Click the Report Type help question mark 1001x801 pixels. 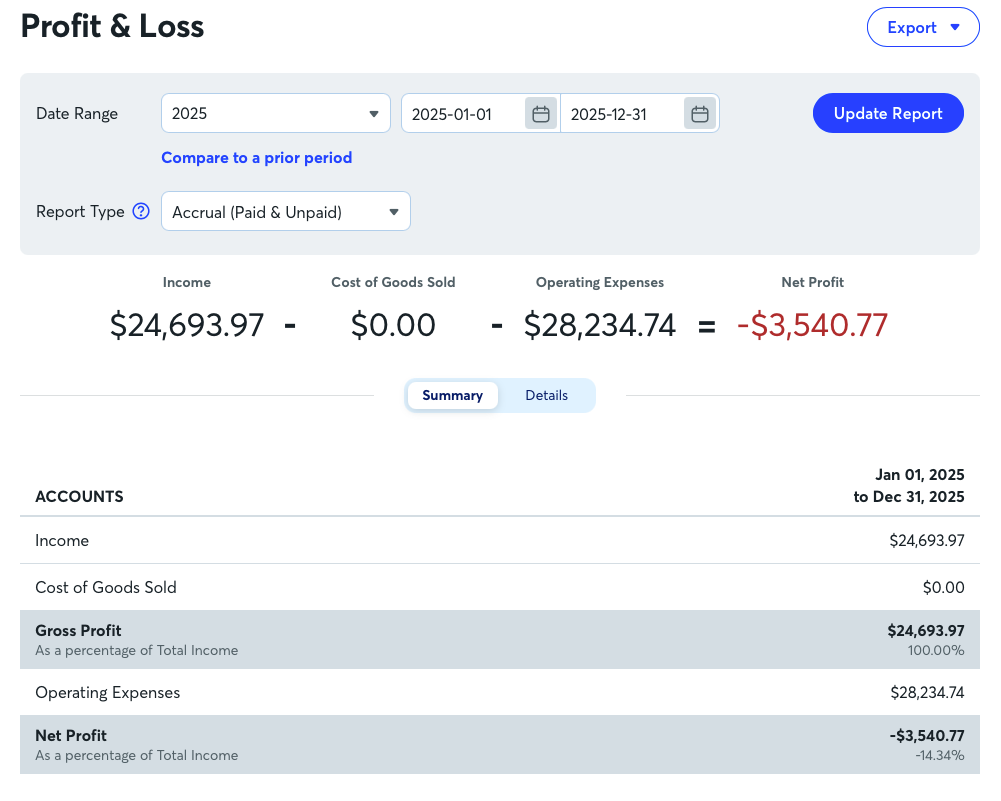coord(141,211)
